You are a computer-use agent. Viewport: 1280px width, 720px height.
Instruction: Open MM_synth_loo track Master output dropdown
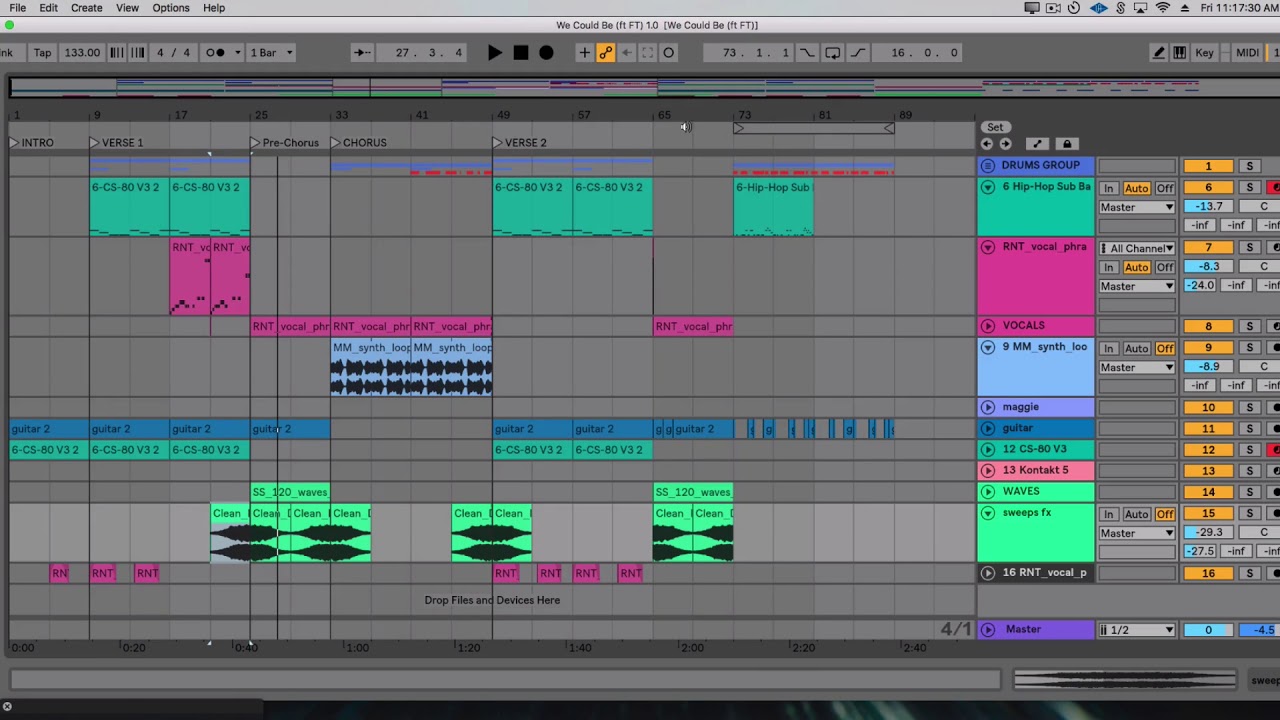(x=1137, y=367)
